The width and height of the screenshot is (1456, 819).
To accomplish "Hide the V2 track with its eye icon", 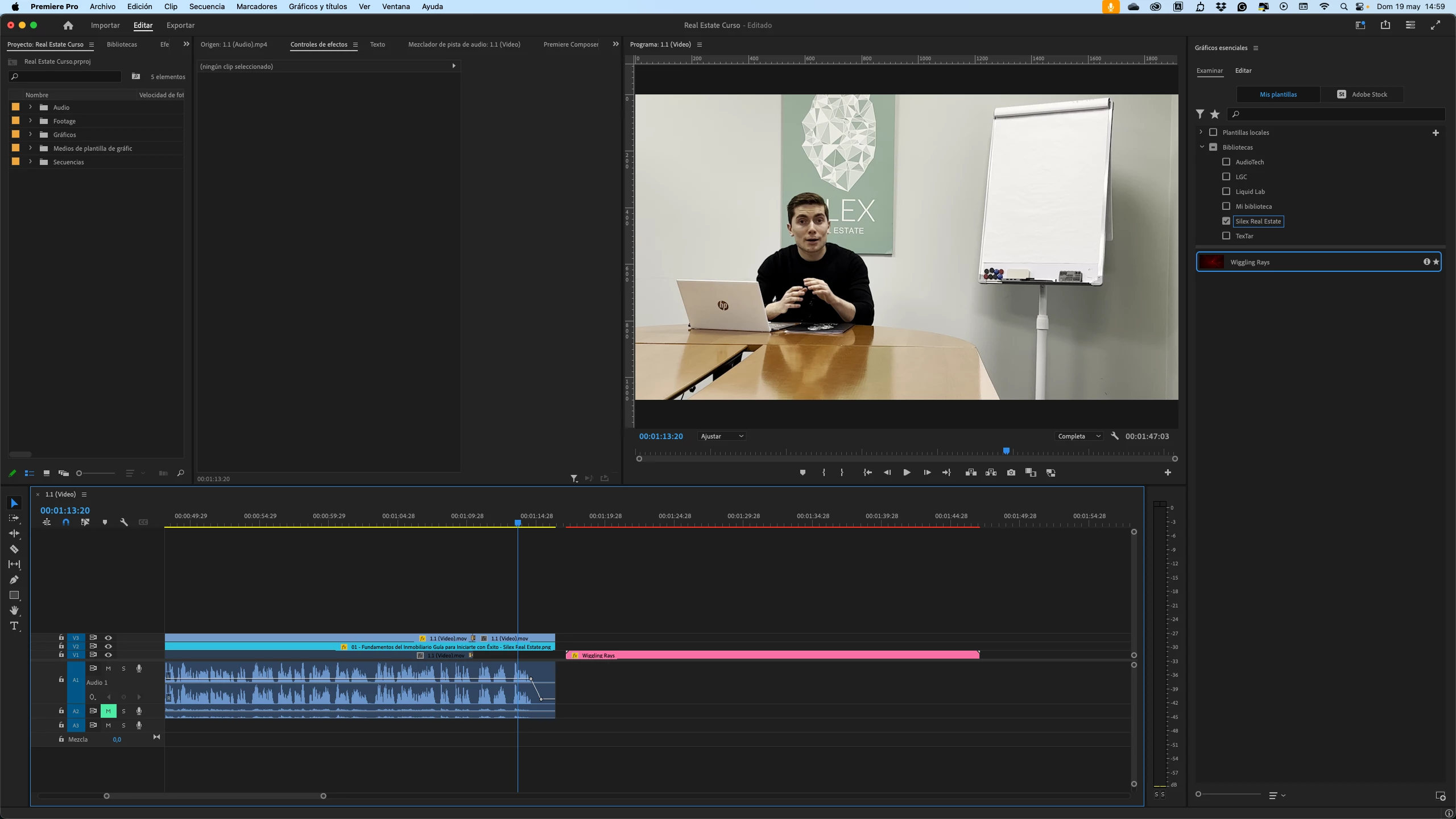I will tap(108, 646).
